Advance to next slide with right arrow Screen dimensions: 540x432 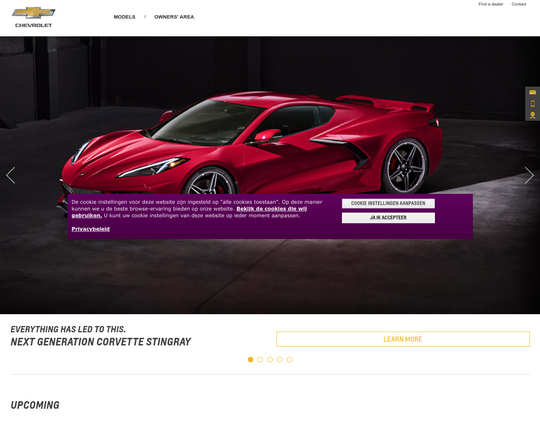click(529, 175)
